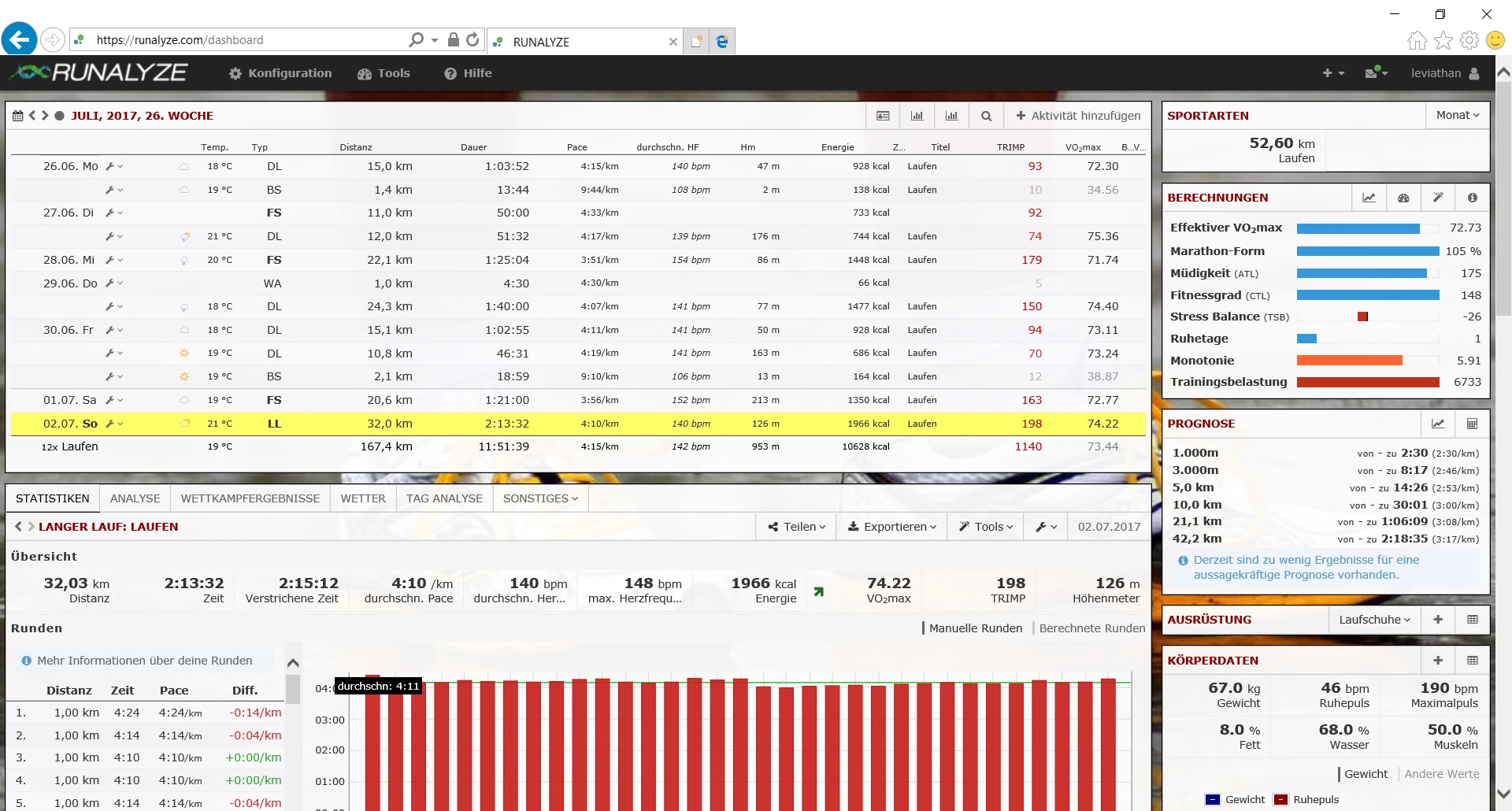Open the calendar date picker icon
1512x811 pixels.
(x=17, y=116)
